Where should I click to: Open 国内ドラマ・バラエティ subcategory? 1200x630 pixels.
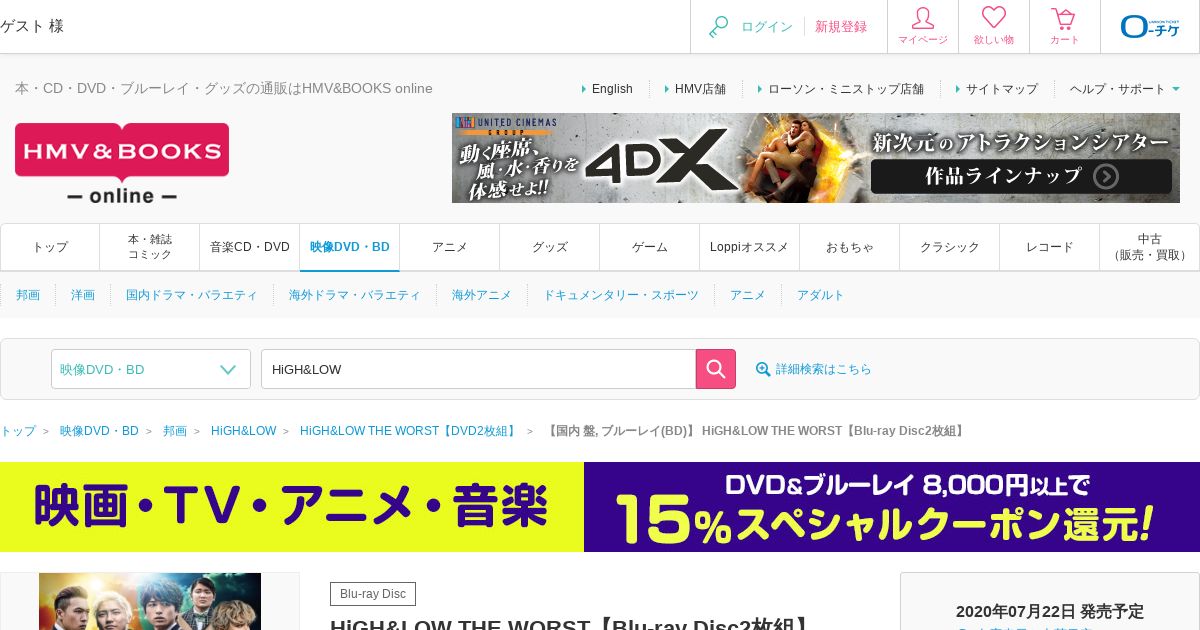coord(192,295)
